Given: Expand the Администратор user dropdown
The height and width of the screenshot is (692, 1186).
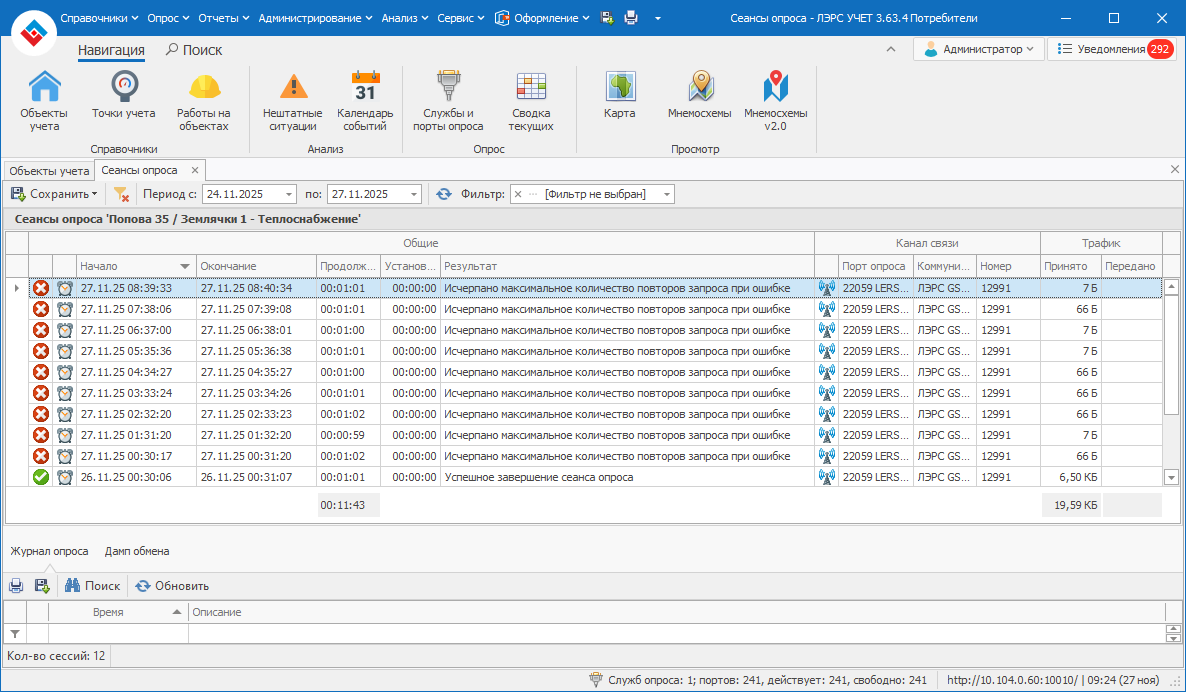Looking at the screenshot, I should point(1029,49).
